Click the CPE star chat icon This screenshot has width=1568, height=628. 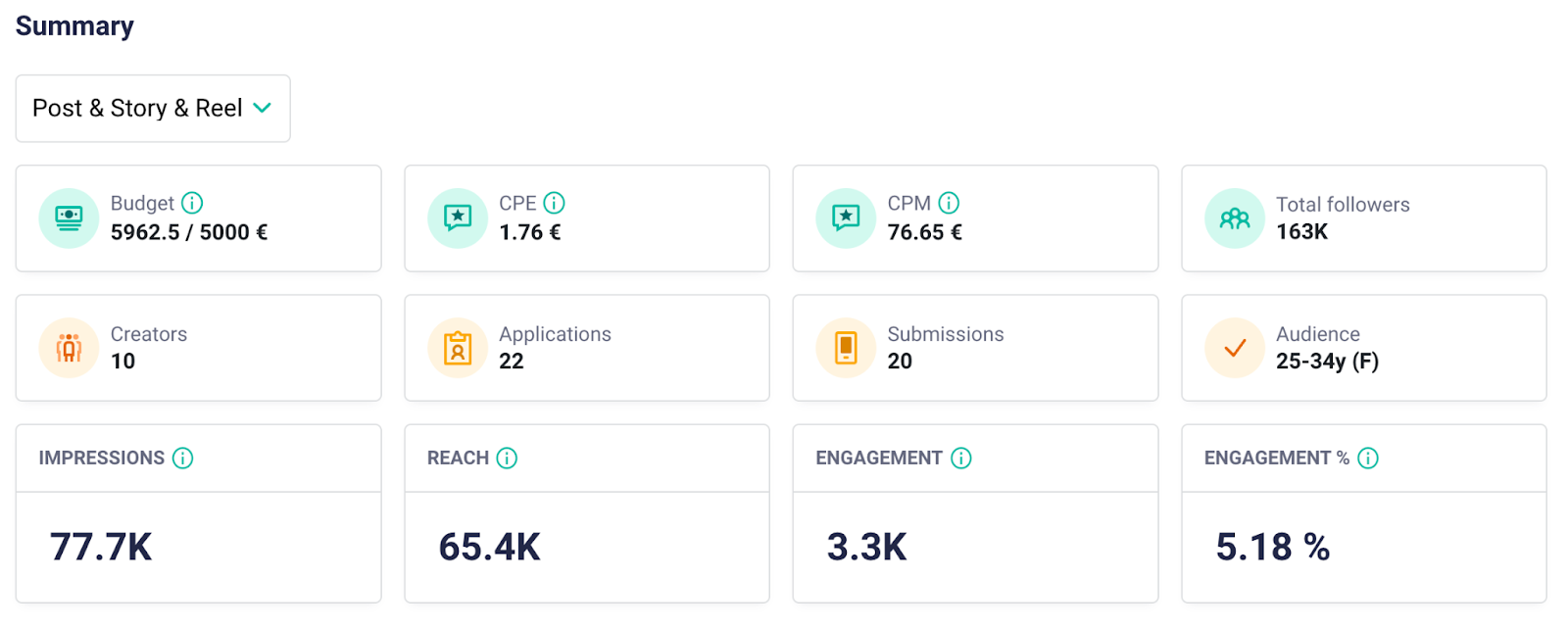(x=458, y=217)
